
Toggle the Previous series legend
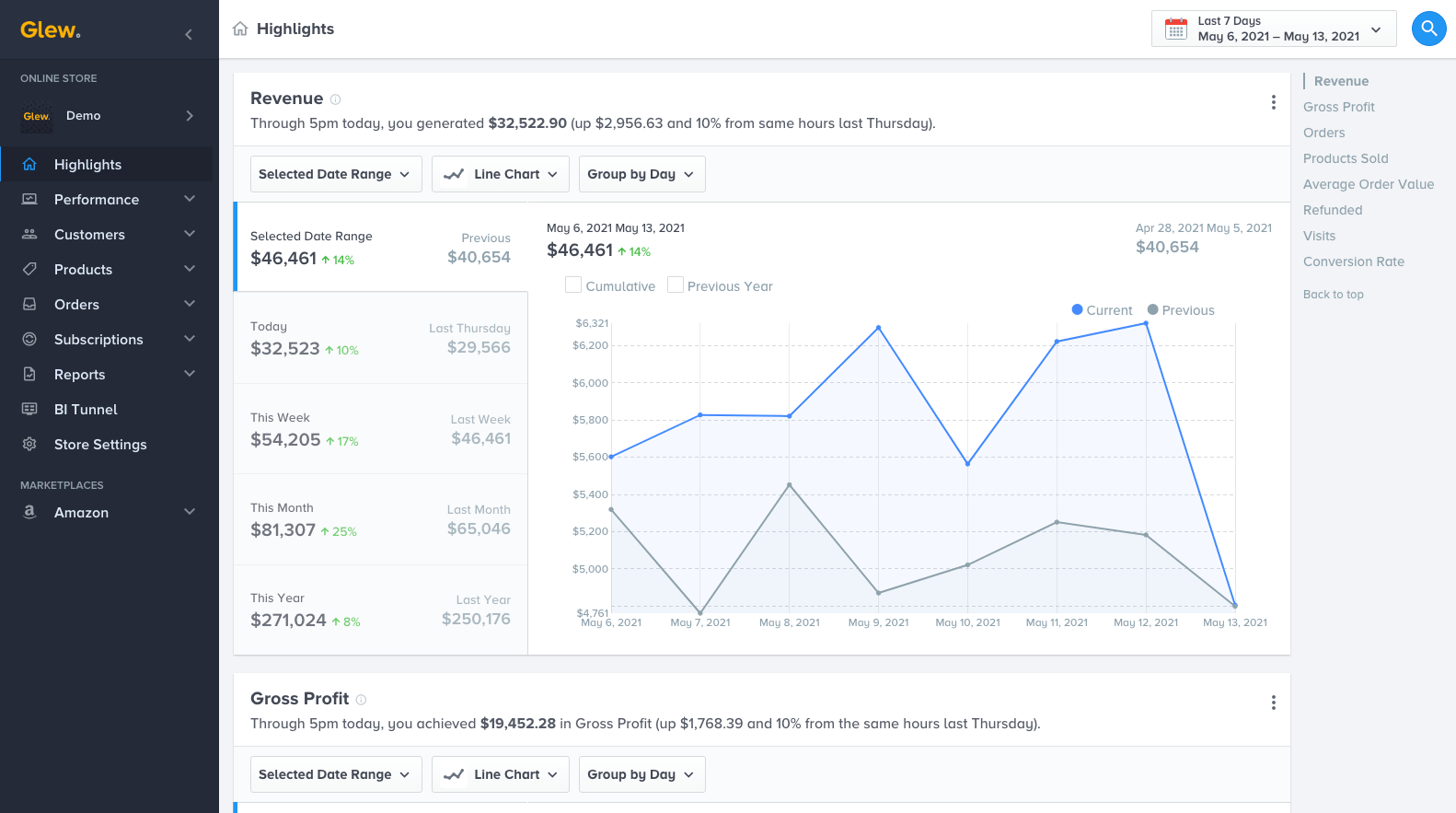click(x=1181, y=310)
